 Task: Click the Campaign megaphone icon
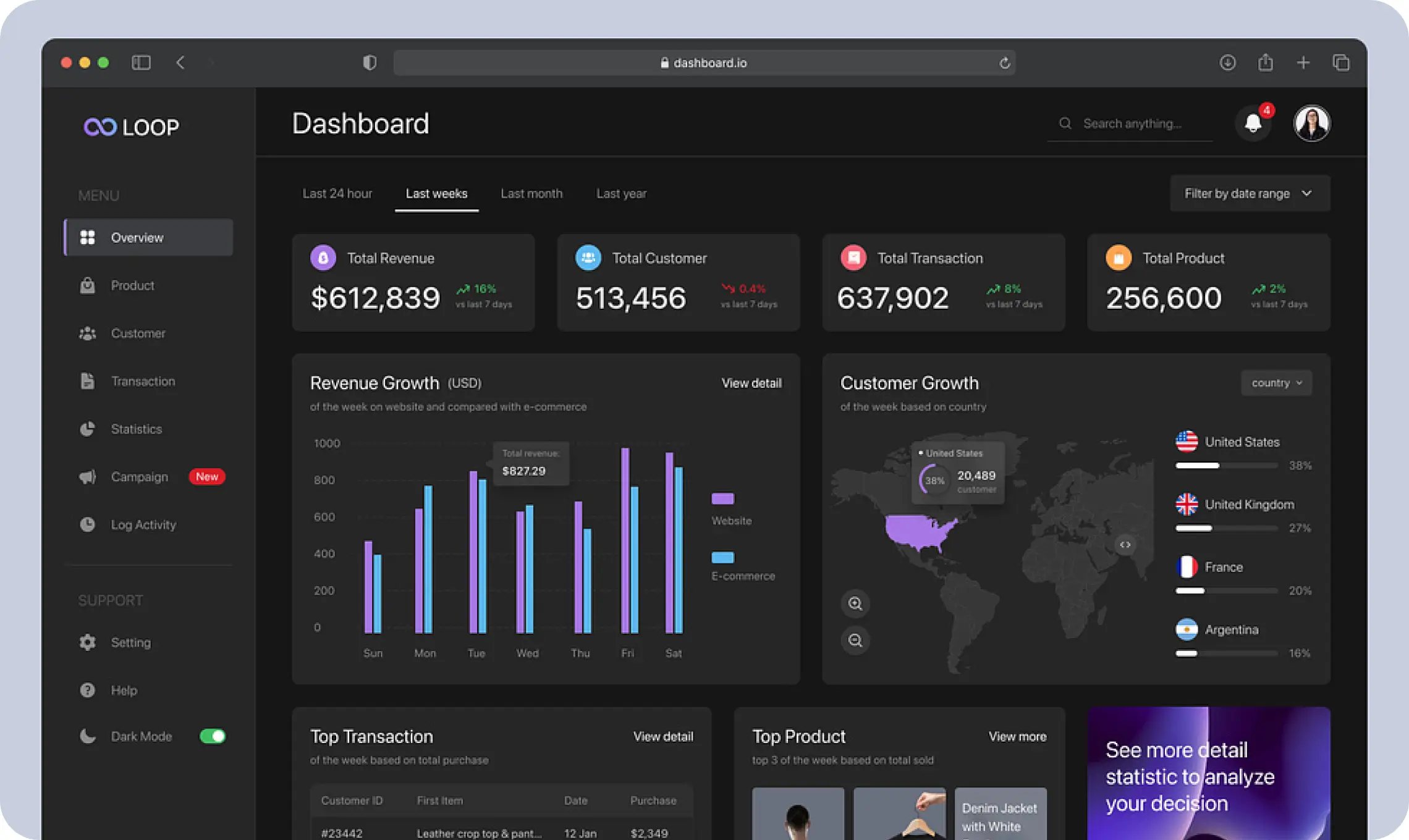pos(87,477)
